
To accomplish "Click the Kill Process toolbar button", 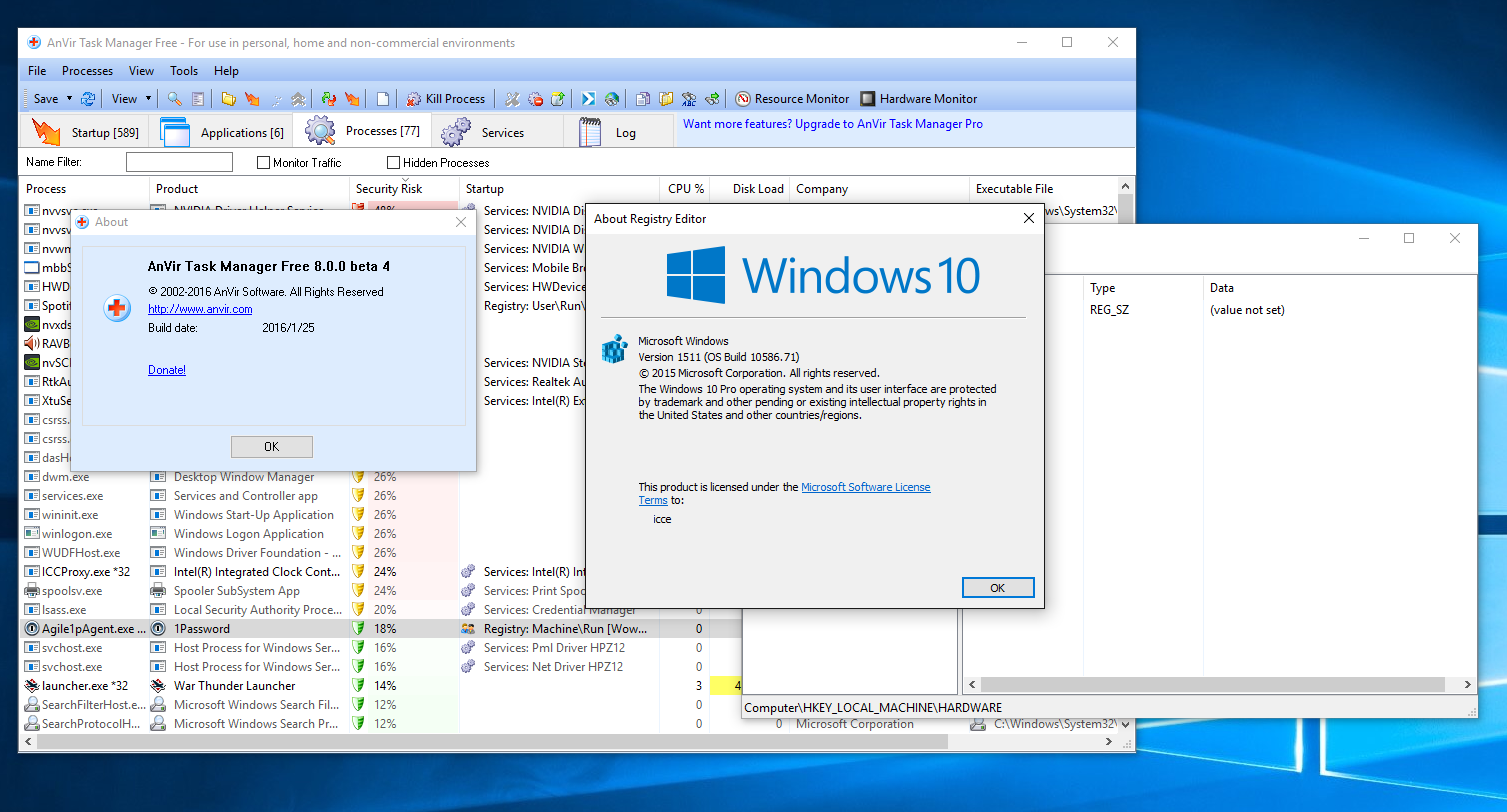I will click(x=446, y=99).
